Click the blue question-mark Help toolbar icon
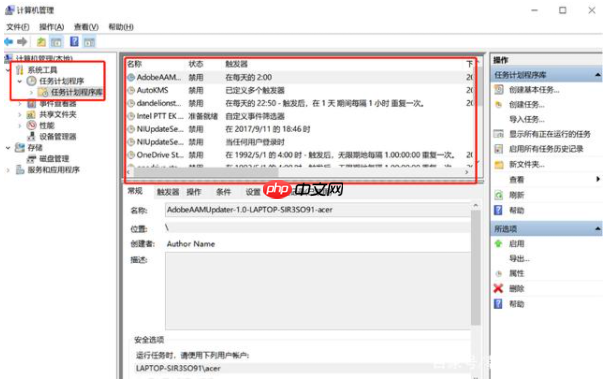The height and width of the screenshot is (379, 606). 74,41
